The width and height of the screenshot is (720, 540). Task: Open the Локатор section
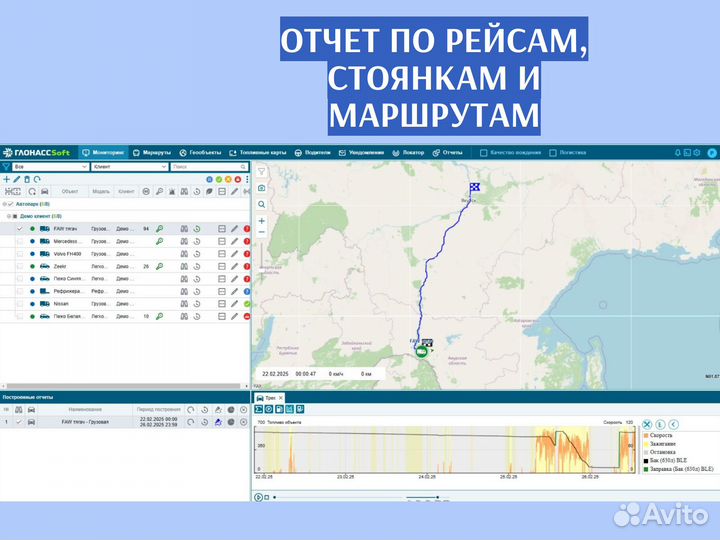click(x=408, y=152)
